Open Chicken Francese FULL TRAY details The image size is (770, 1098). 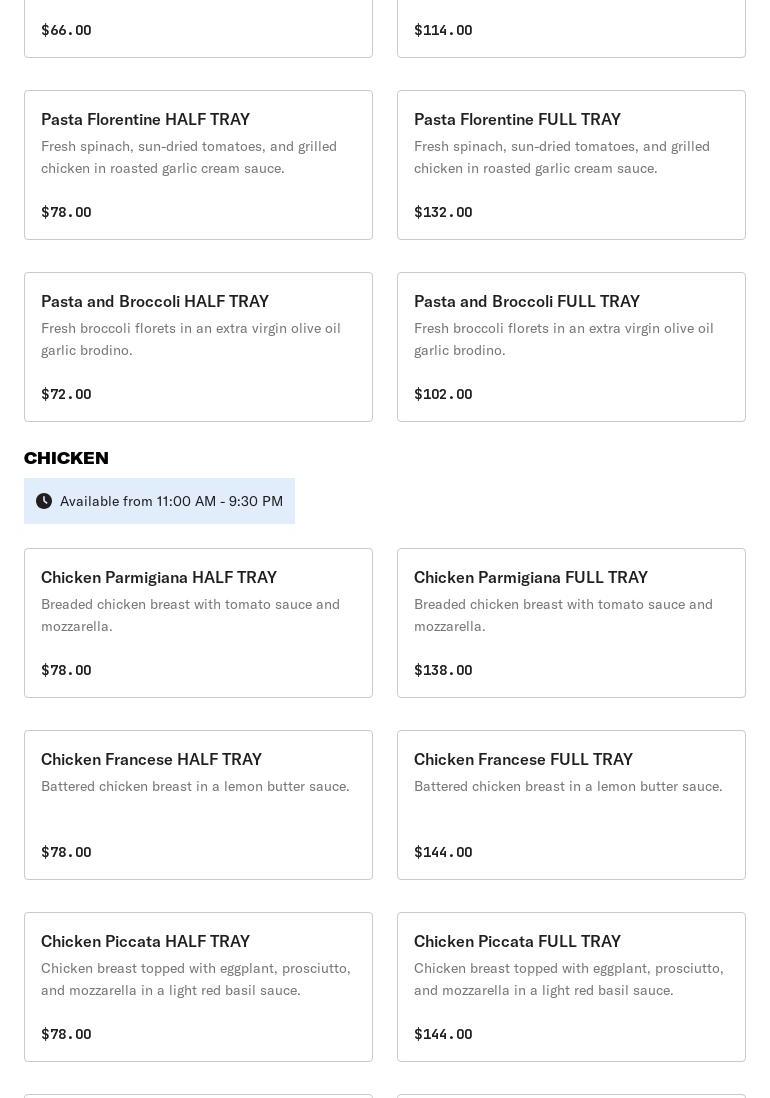point(571,805)
